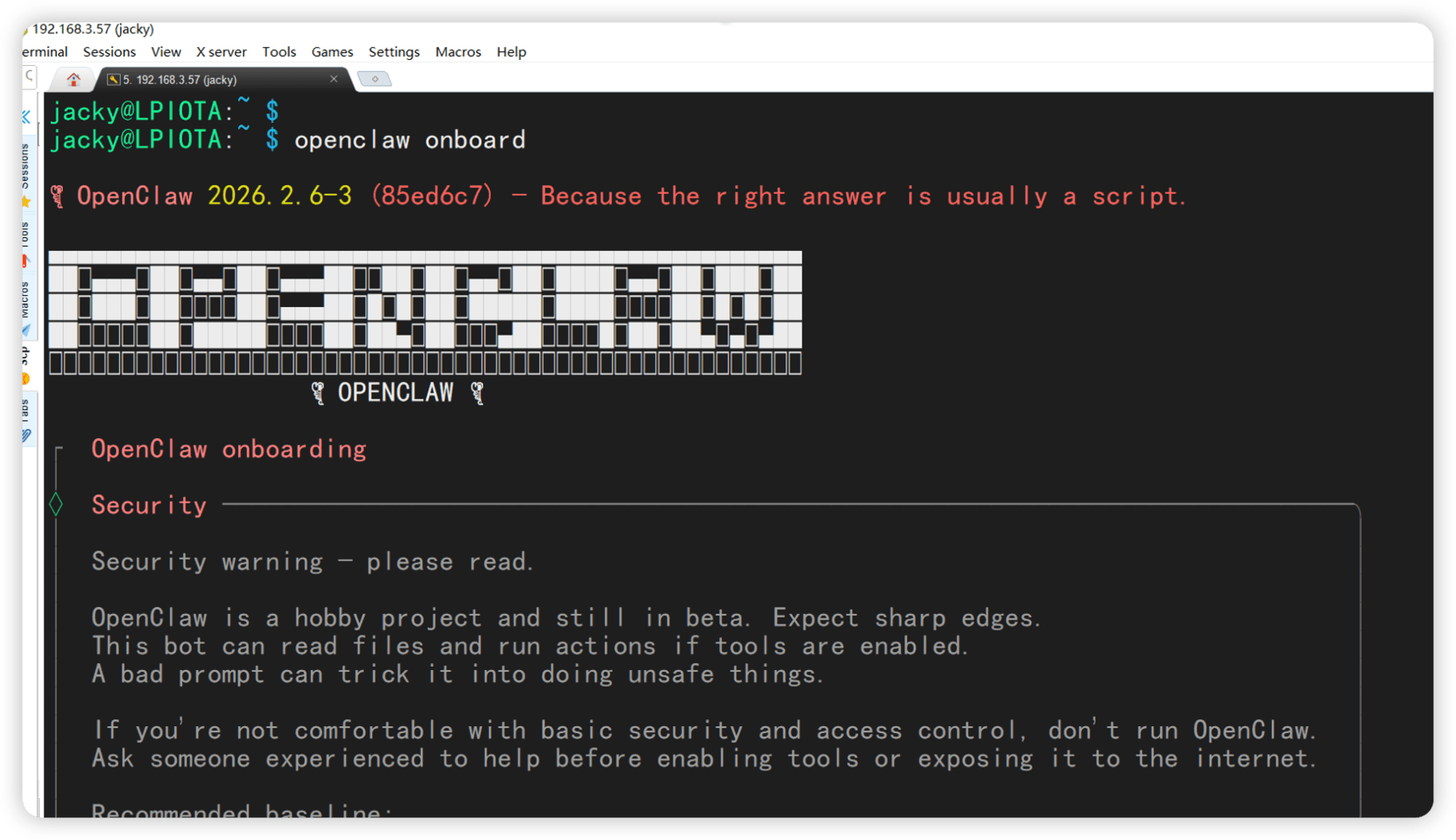Open the Settings menu

pos(394,52)
